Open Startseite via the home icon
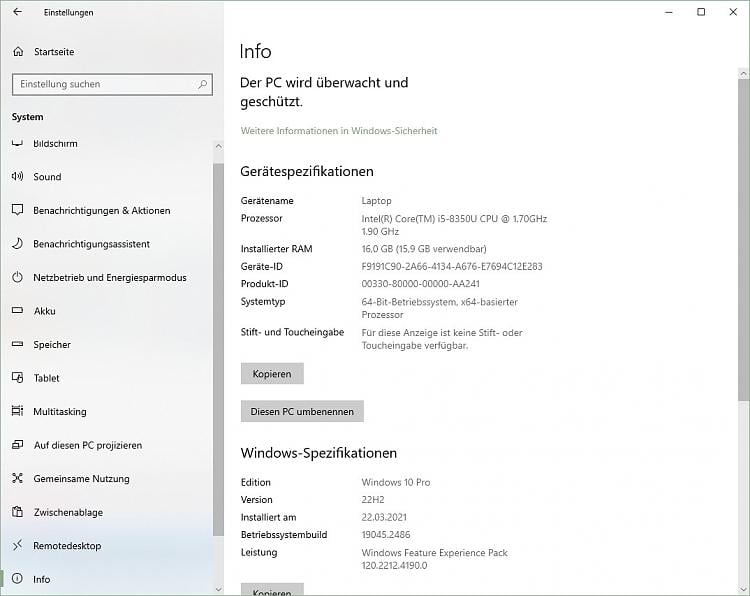 click(x=17, y=51)
